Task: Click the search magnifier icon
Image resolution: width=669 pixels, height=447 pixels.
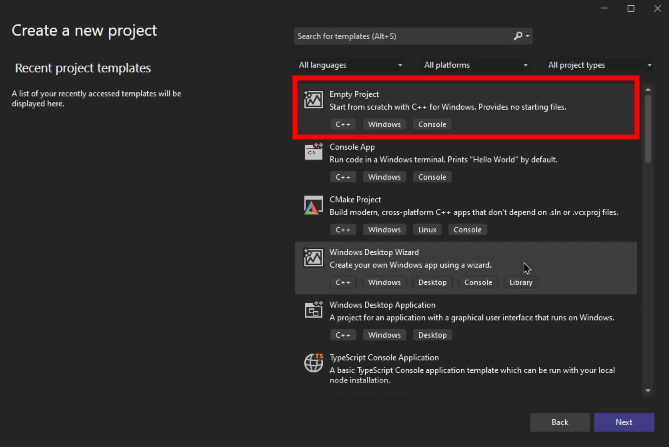Action: (518, 36)
